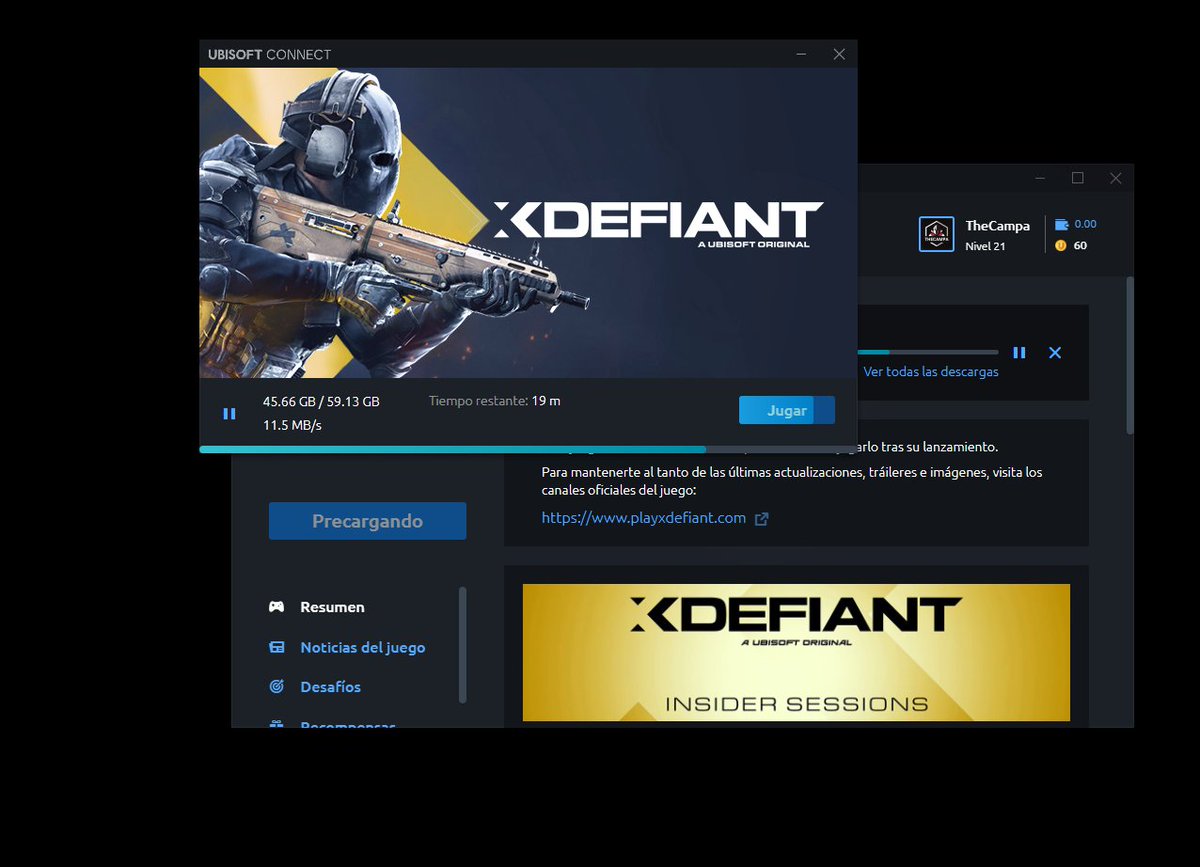Close the front Ubisoft Connect download window

tap(839, 54)
